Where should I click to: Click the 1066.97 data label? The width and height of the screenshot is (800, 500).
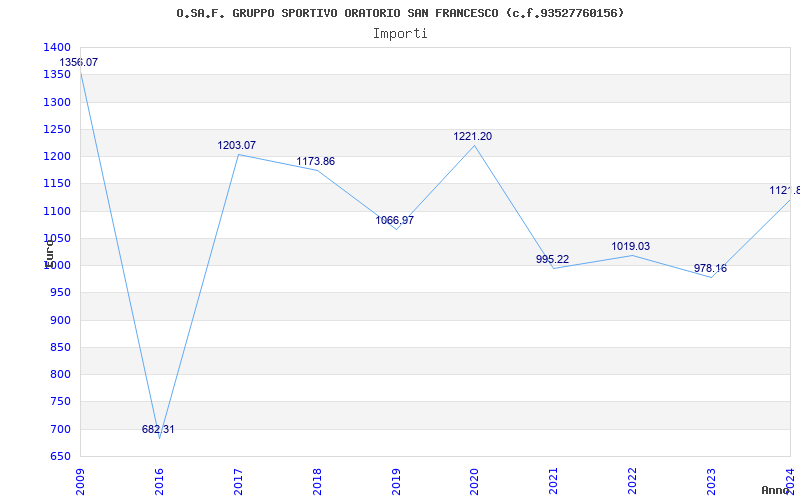coord(395,220)
